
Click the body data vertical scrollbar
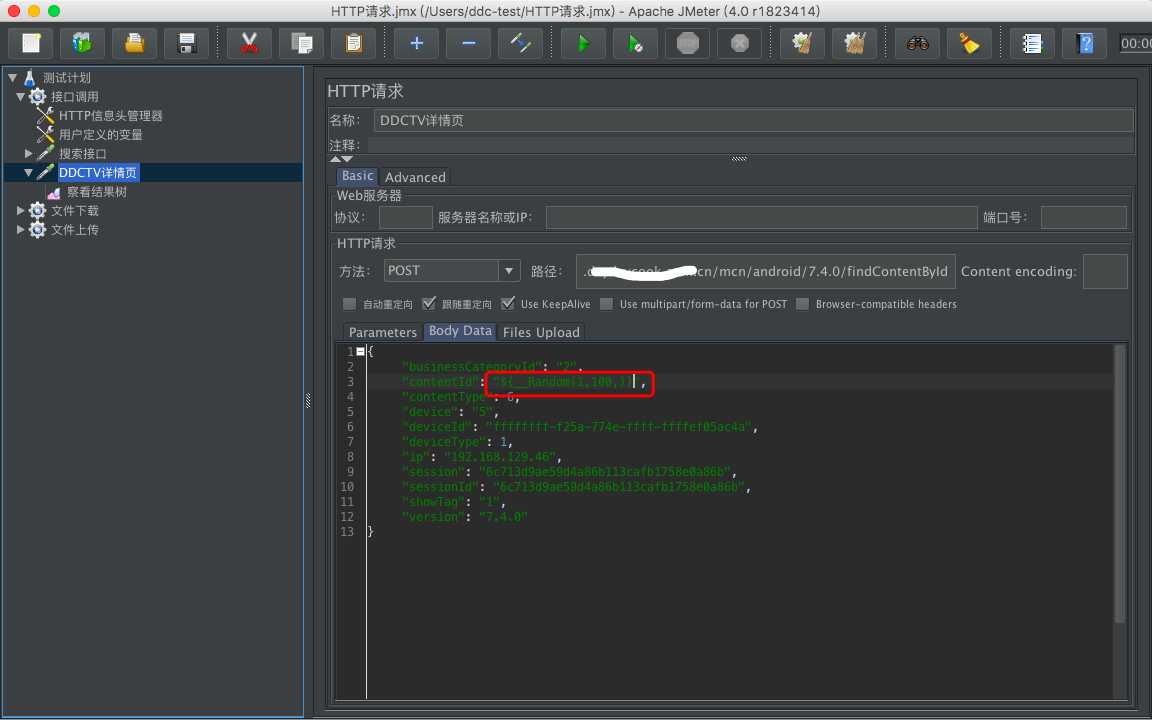[x=1120, y=483]
